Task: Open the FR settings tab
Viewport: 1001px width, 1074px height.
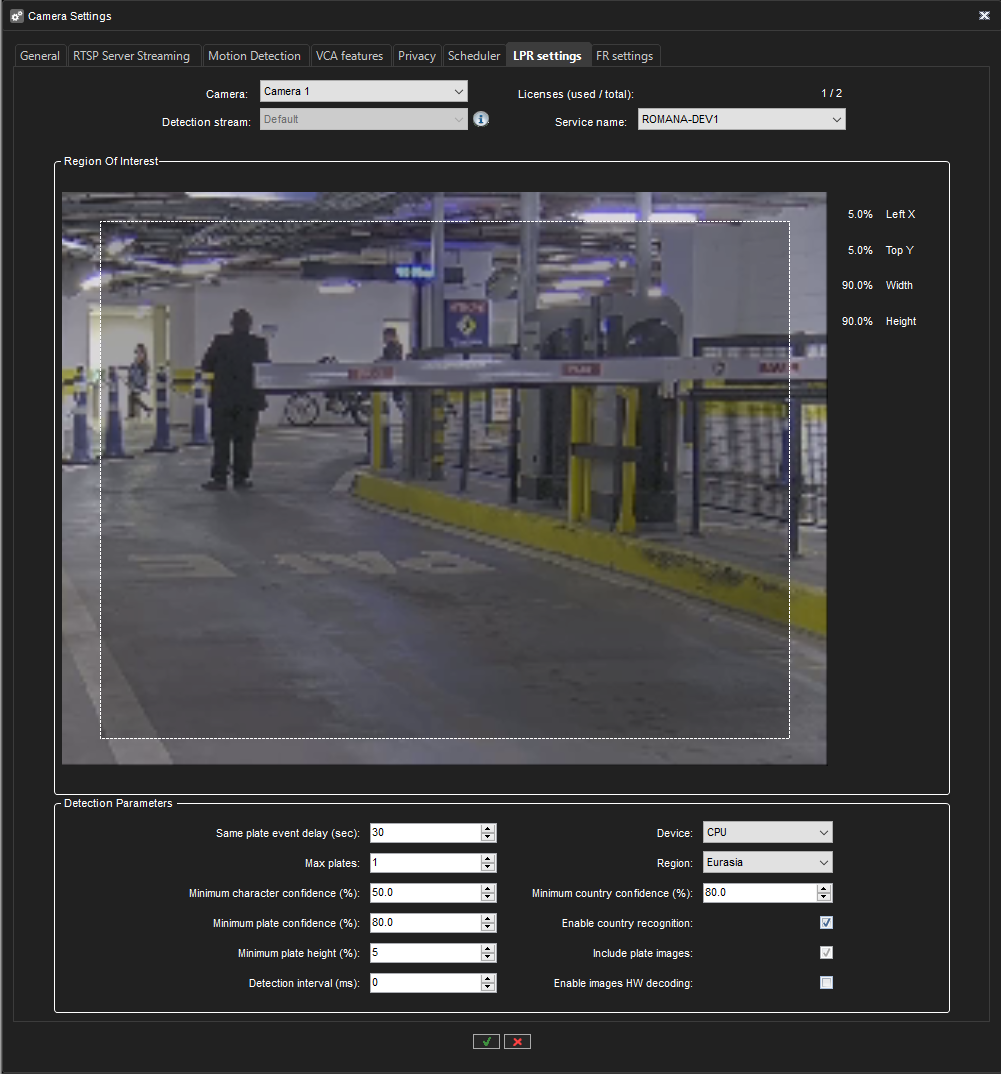Action: click(x=624, y=56)
